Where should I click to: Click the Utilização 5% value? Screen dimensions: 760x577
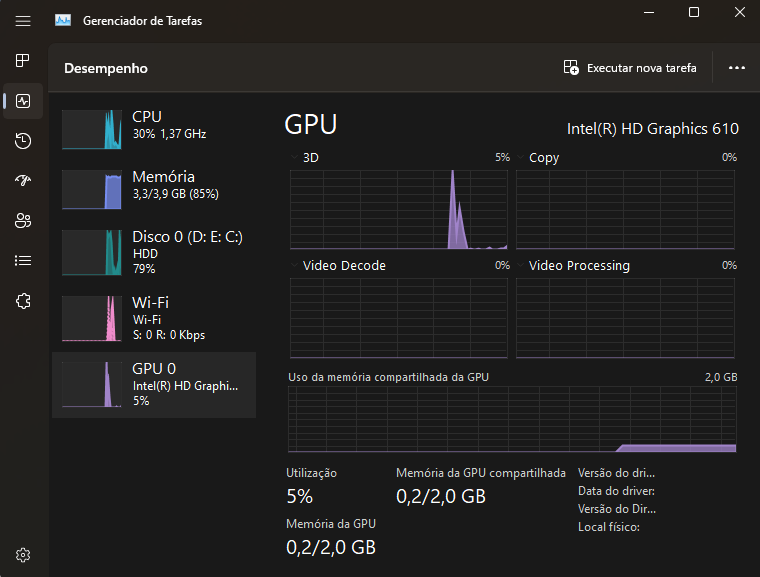click(300, 496)
